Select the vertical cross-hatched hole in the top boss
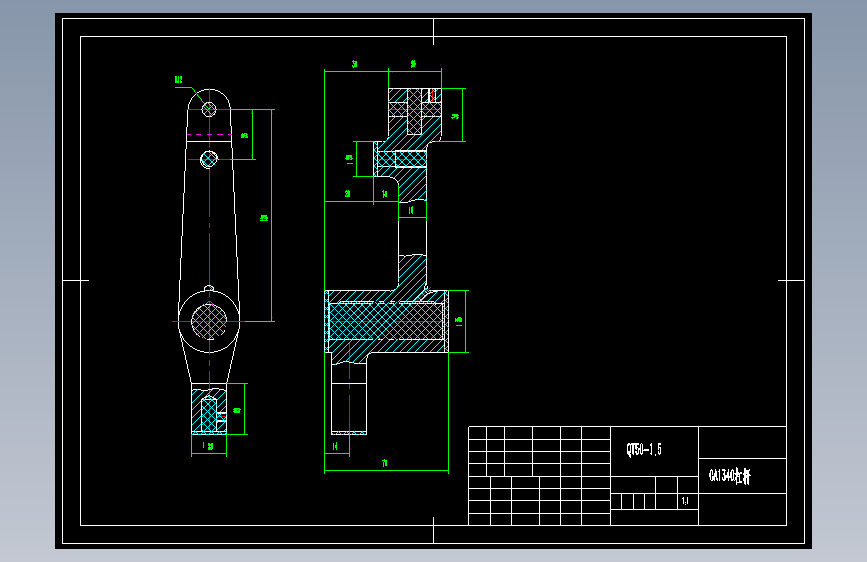Screen dimensions: 867x562 tap(414, 111)
